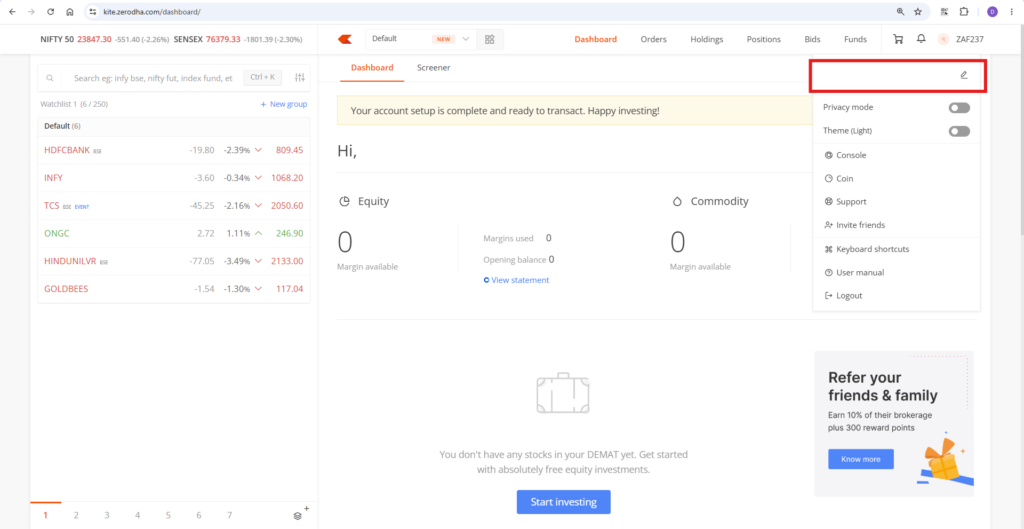Image resolution: width=1024 pixels, height=529 pixels.
Task: Collapse the Default (6) group header
Action: pos(174,126)
